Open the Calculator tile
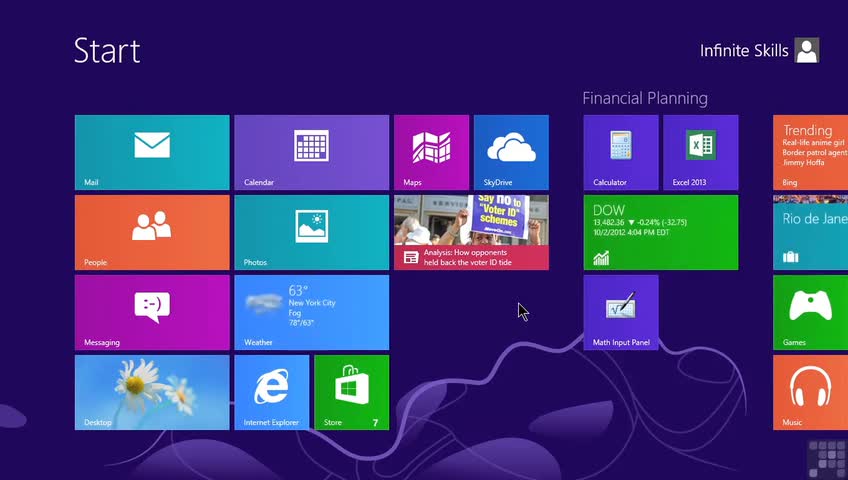The width and height of the screenshot is (848, 480). (x=621, y=152)
